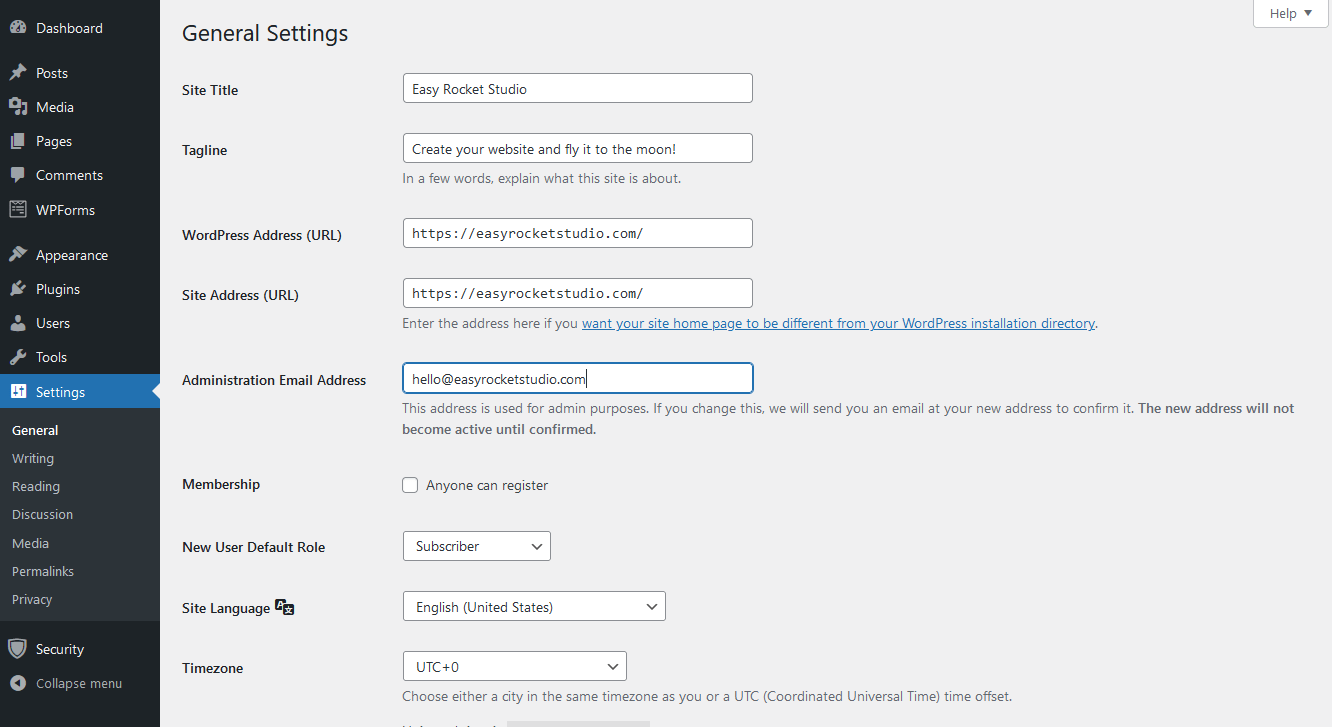Open the Security menu label
1332x727 pixels.
coord(60,649)
